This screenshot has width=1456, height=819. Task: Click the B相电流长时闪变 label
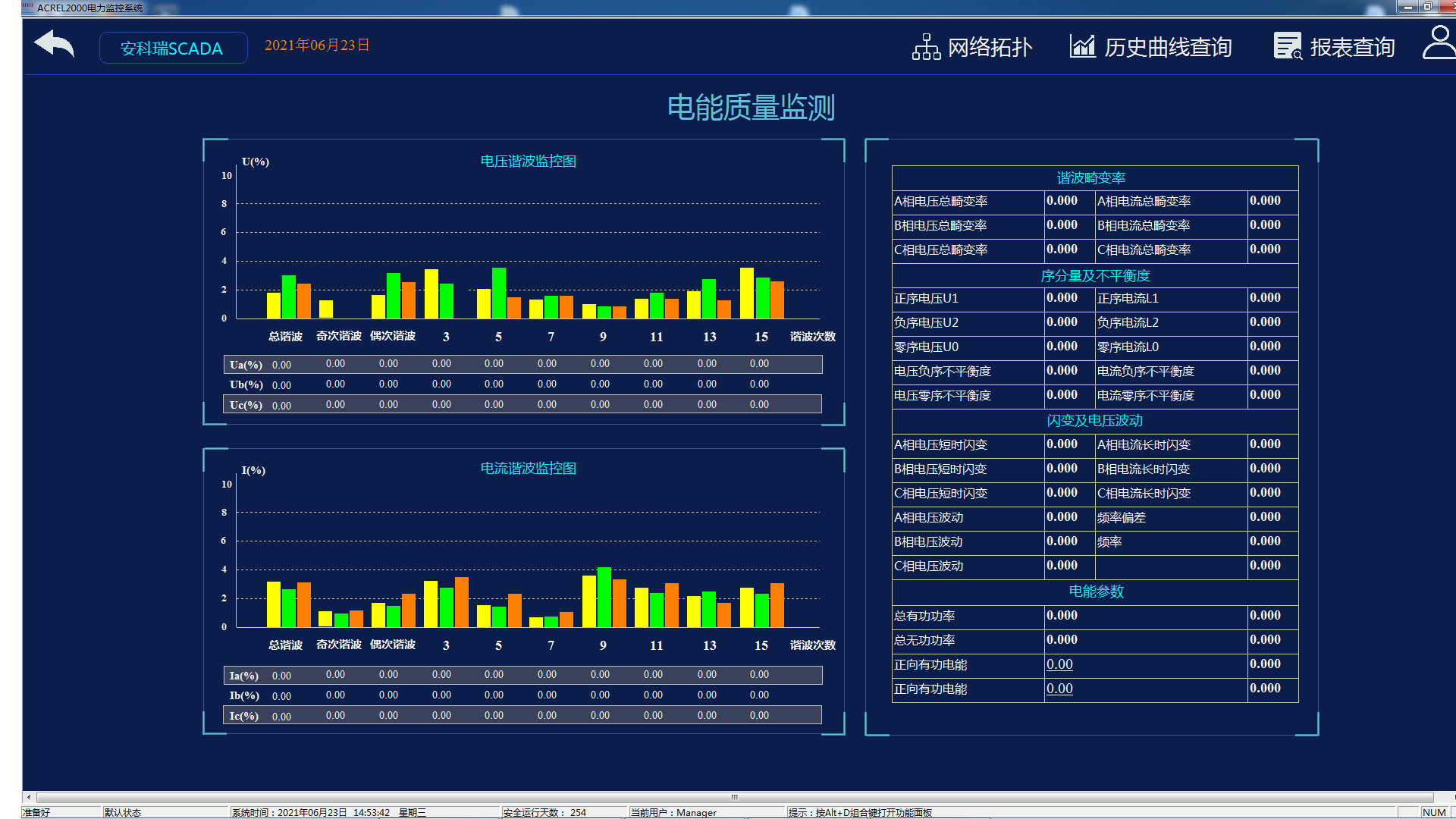(1144, 469)
